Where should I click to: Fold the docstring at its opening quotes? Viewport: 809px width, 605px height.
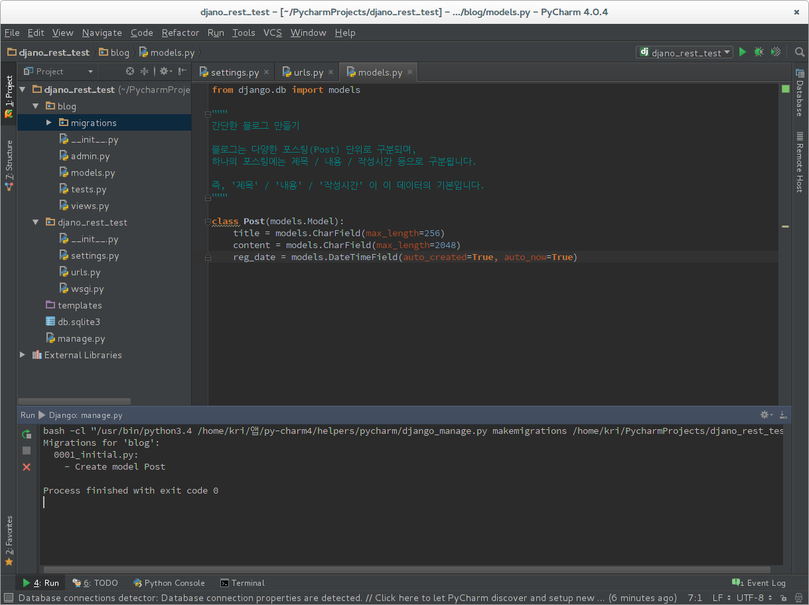click(207, 113)
